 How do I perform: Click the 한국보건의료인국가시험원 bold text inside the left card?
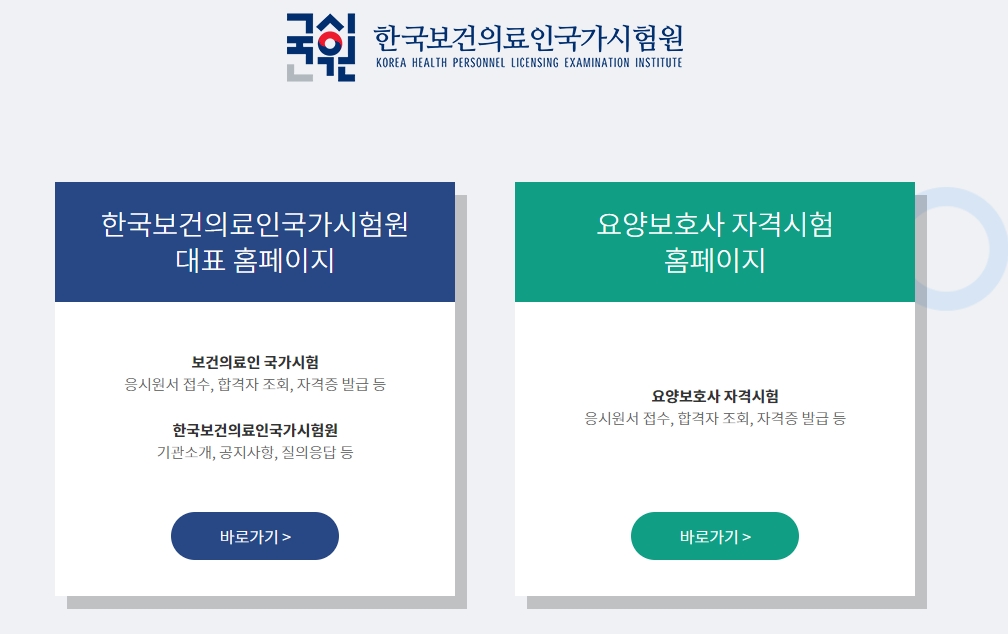(x=255, y=430)
